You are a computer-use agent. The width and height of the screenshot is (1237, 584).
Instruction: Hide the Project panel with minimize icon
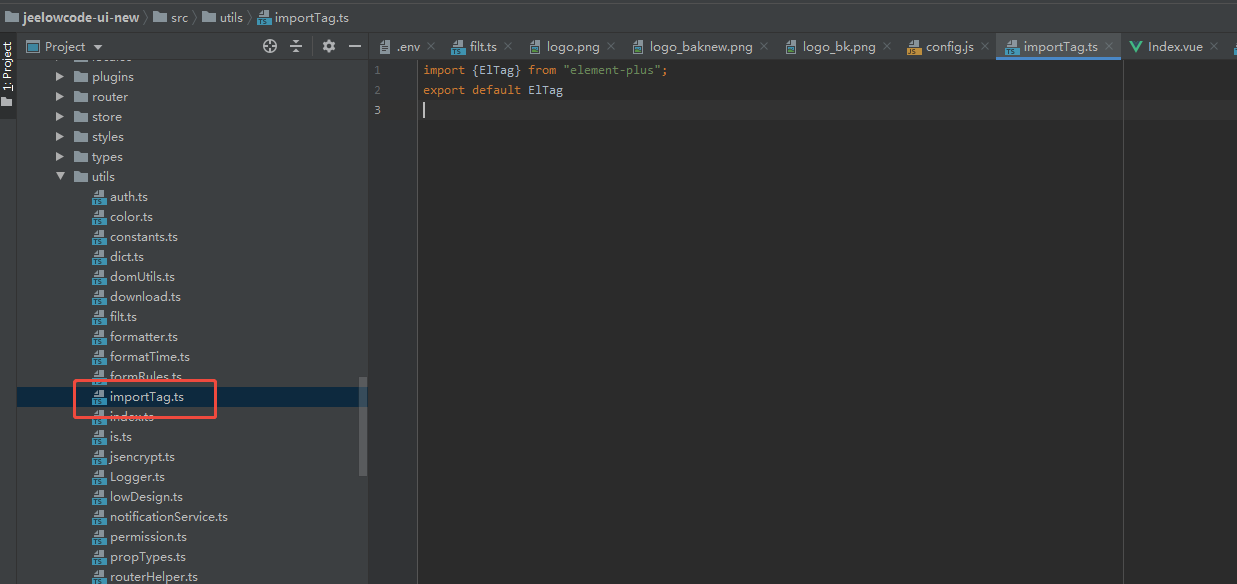click(354, 46)
